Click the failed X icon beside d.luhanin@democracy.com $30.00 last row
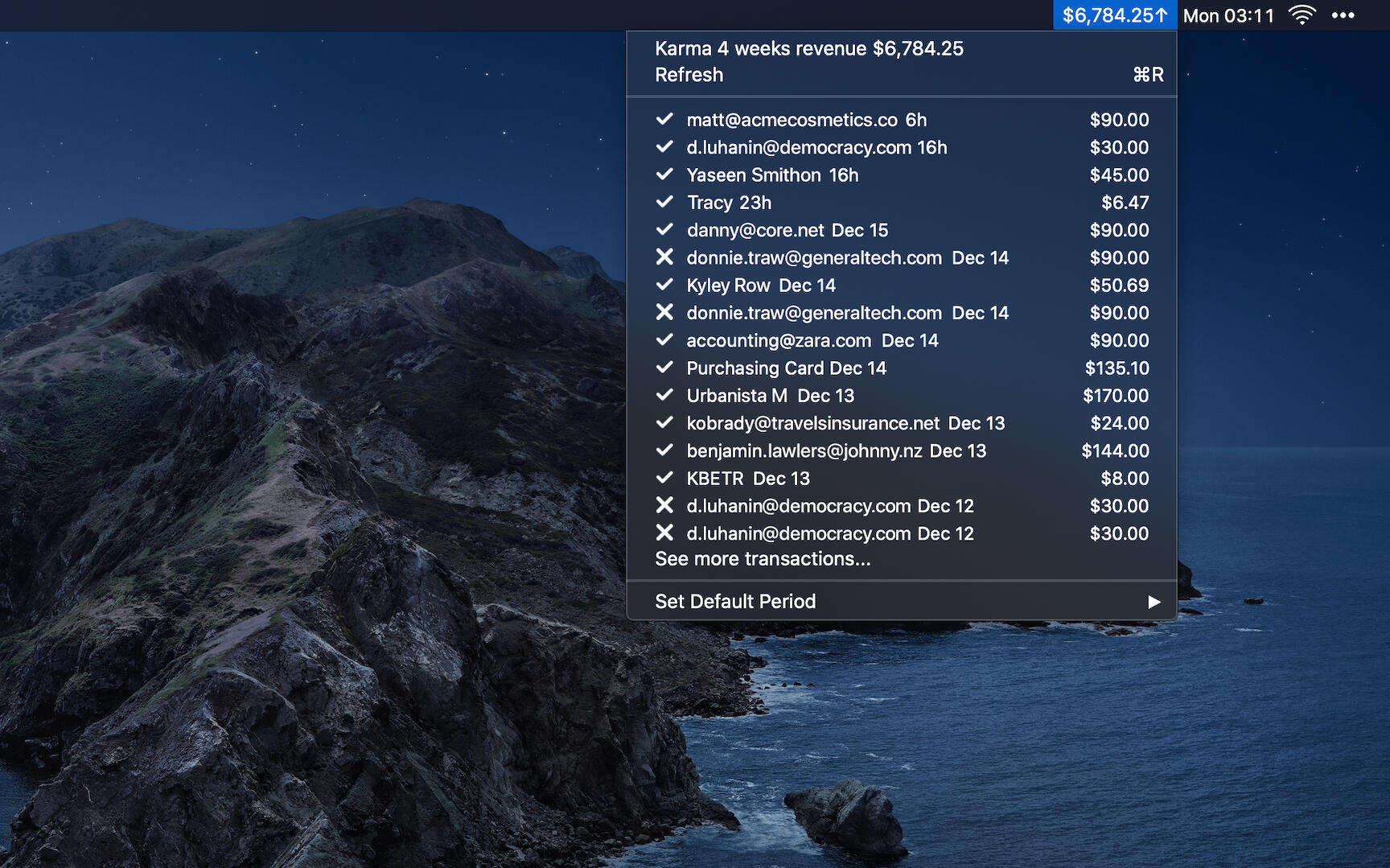The width and height of the screenshot is (1390, 868). tap(664, 533)
